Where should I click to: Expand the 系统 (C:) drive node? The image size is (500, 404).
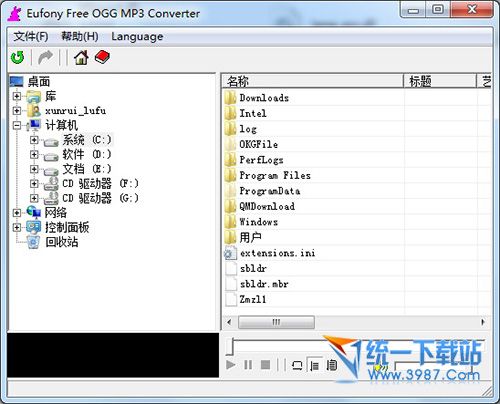tap(34, 140)
